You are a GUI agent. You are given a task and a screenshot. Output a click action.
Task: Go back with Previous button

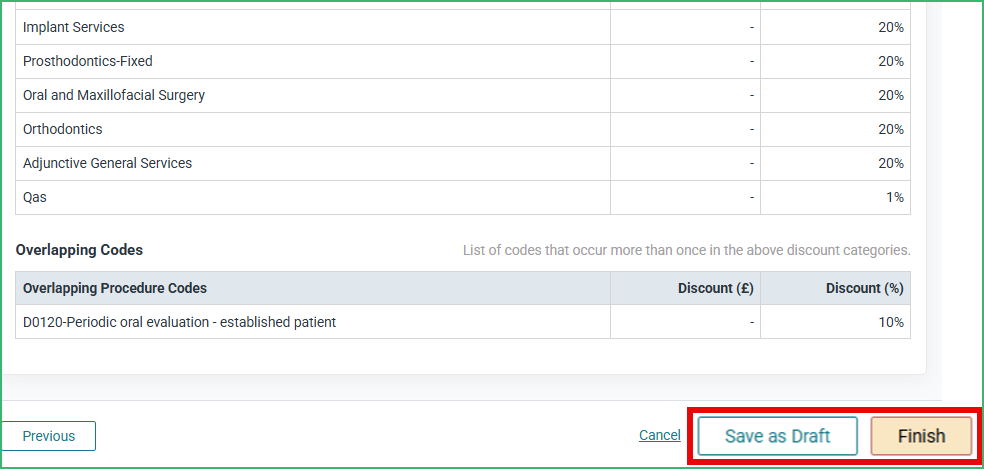point(49,436)
